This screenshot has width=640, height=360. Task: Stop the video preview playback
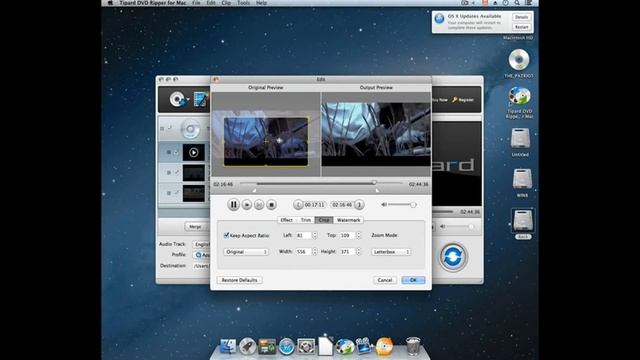click(x=271, y=204)
